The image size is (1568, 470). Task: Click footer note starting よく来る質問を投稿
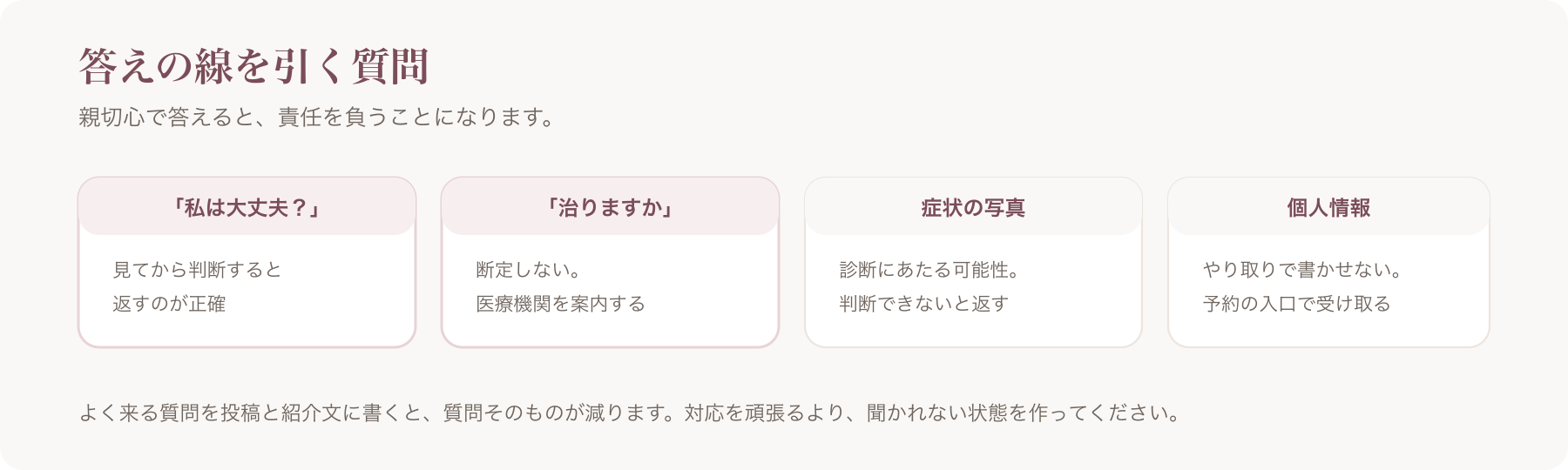pyautogui.click(x=629, y=413)
